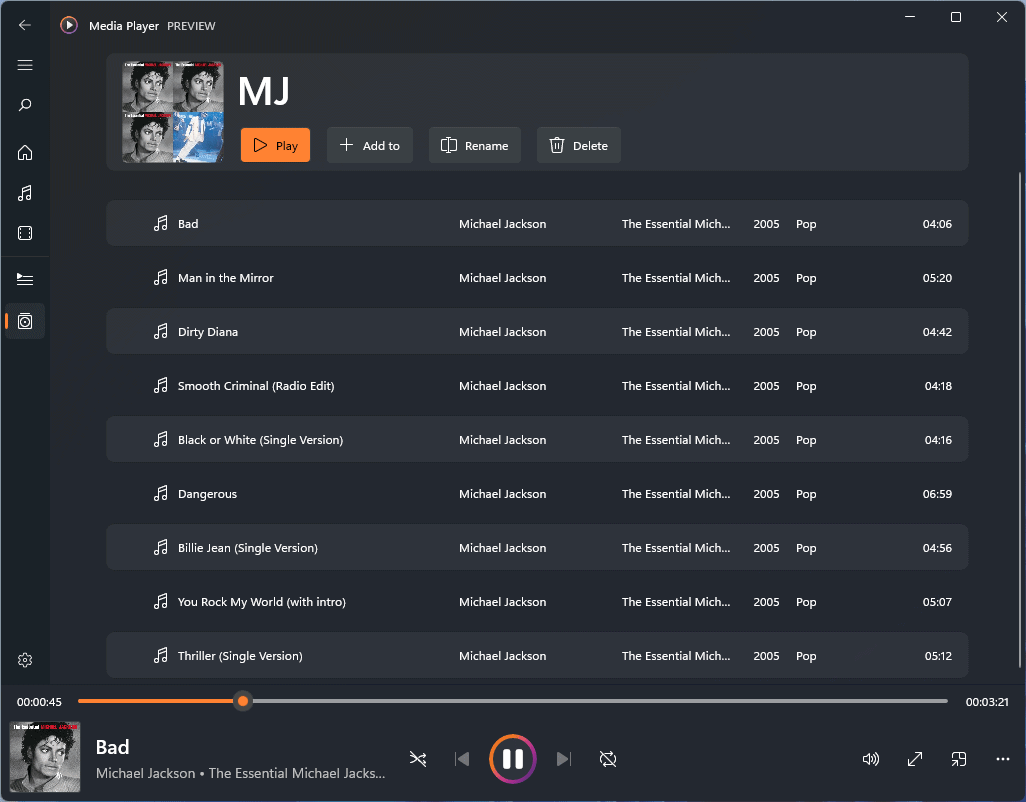Skip to next track
Viewport: 1026px width, 802px height.
563,759
